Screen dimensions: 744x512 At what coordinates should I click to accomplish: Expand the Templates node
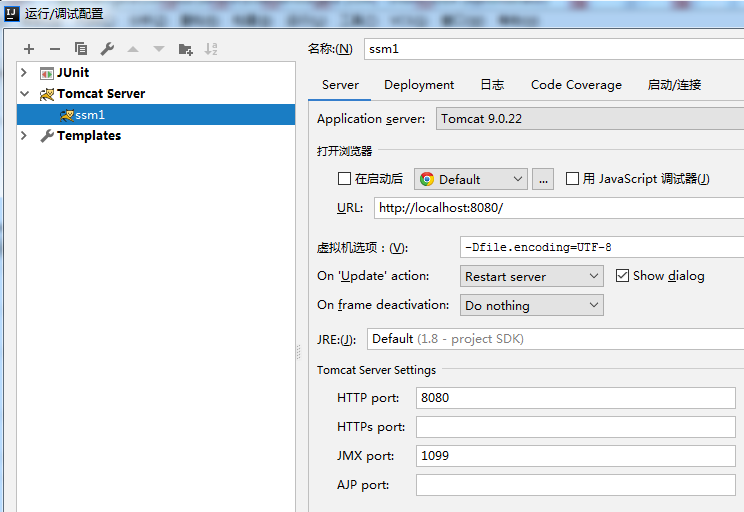tap(24, 136)
